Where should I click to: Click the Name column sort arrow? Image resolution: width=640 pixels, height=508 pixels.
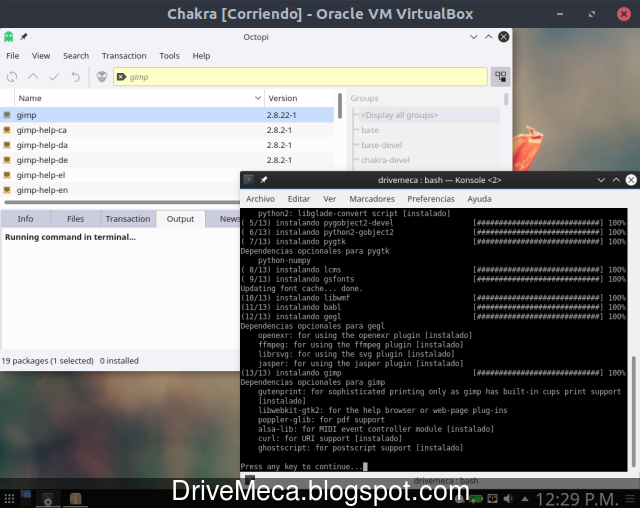(x=258, y=98)
